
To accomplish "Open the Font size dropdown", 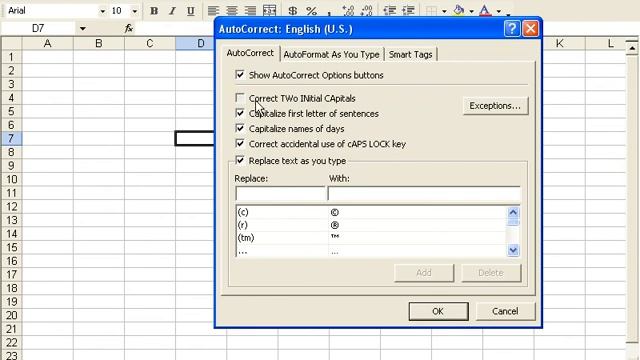I will (x=134, y=11).
